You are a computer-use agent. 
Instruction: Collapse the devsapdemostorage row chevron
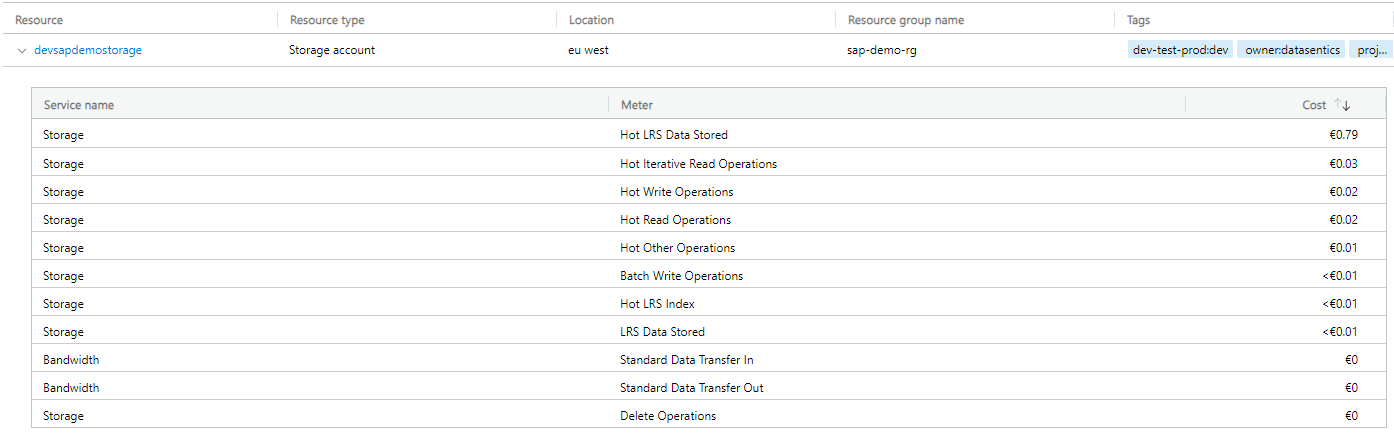(x=22, y=50)
